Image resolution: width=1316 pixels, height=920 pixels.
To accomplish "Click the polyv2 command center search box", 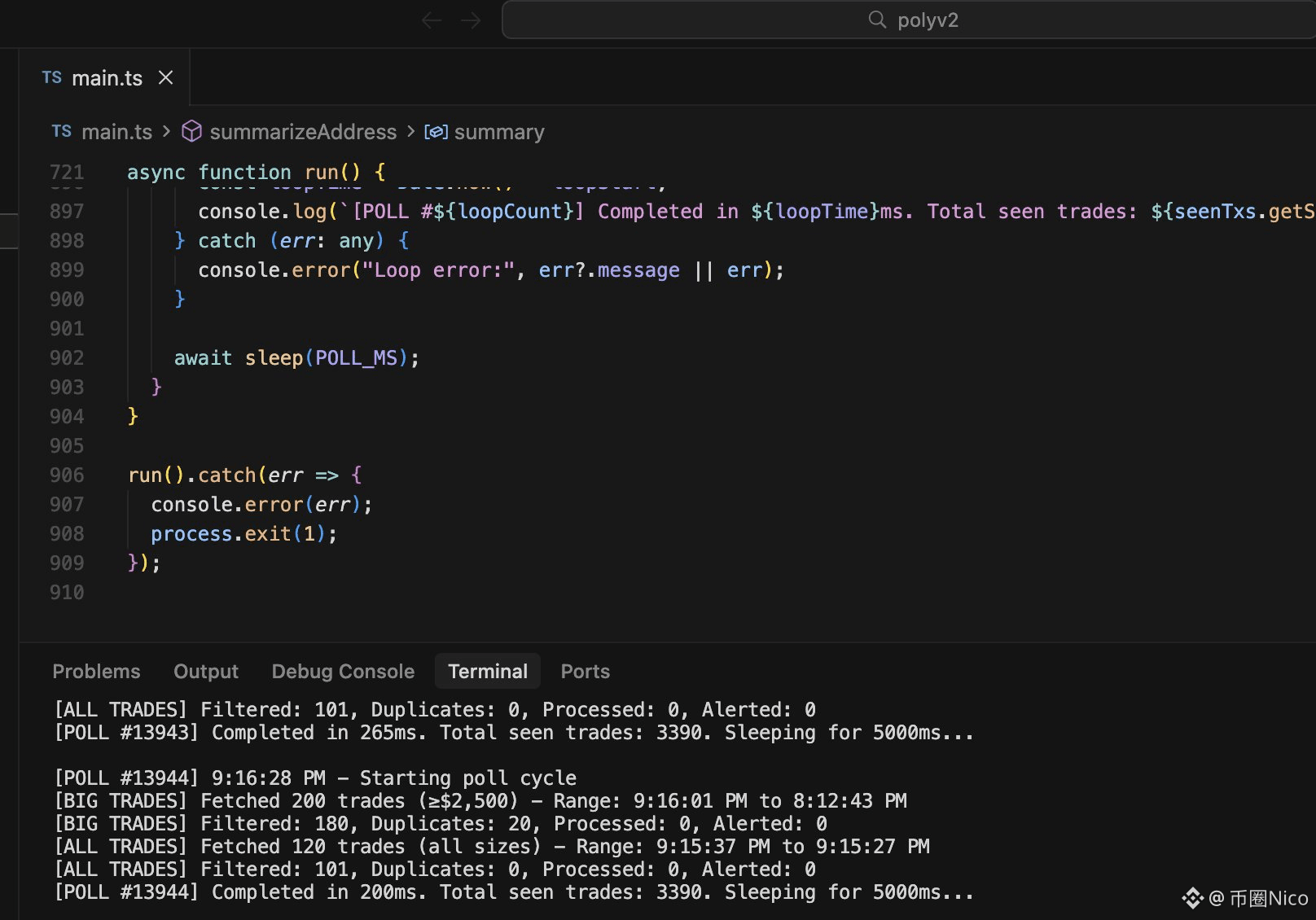I will tap(927, 20).
